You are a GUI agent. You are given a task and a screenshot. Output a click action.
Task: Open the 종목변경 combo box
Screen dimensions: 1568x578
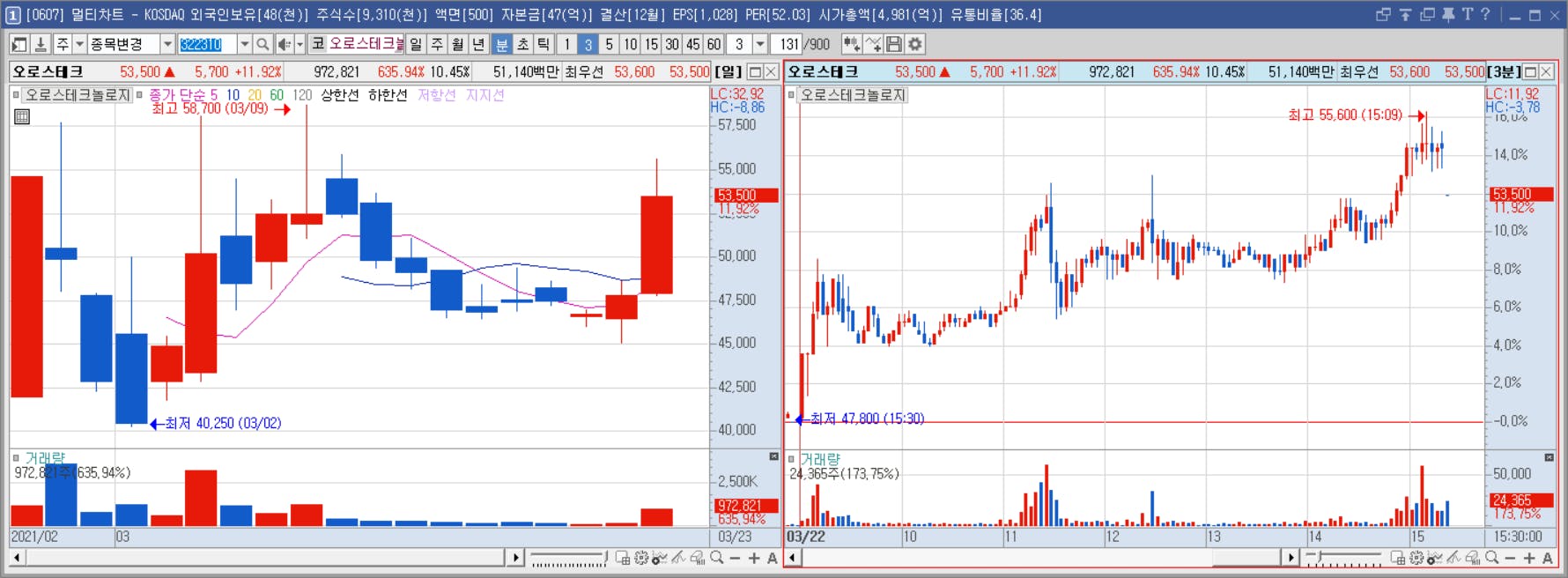pyautogui.click(x=131, y=44)
